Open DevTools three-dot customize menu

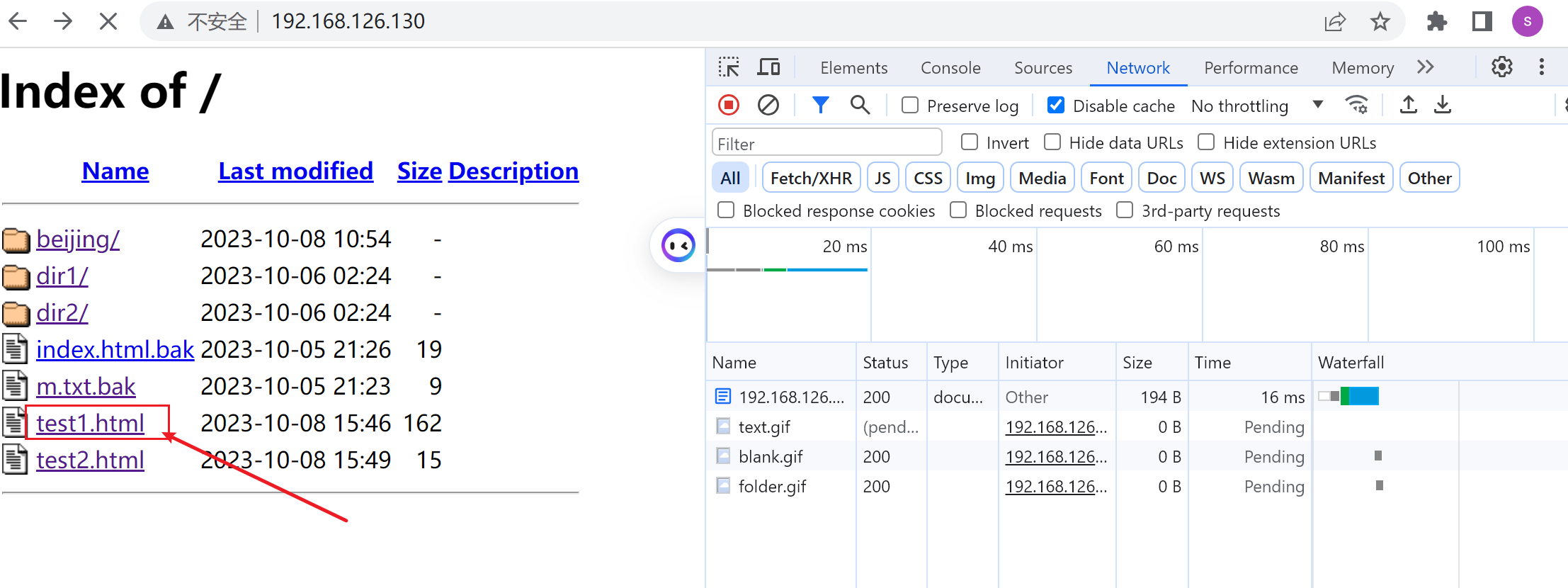1542,67
